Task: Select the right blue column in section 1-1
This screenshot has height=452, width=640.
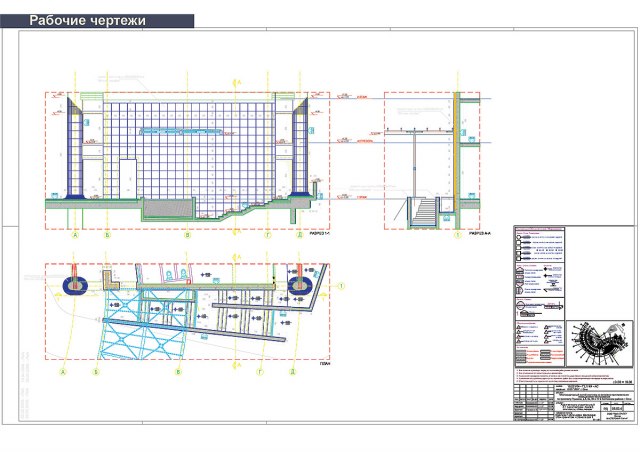Action: pos(300,146)
